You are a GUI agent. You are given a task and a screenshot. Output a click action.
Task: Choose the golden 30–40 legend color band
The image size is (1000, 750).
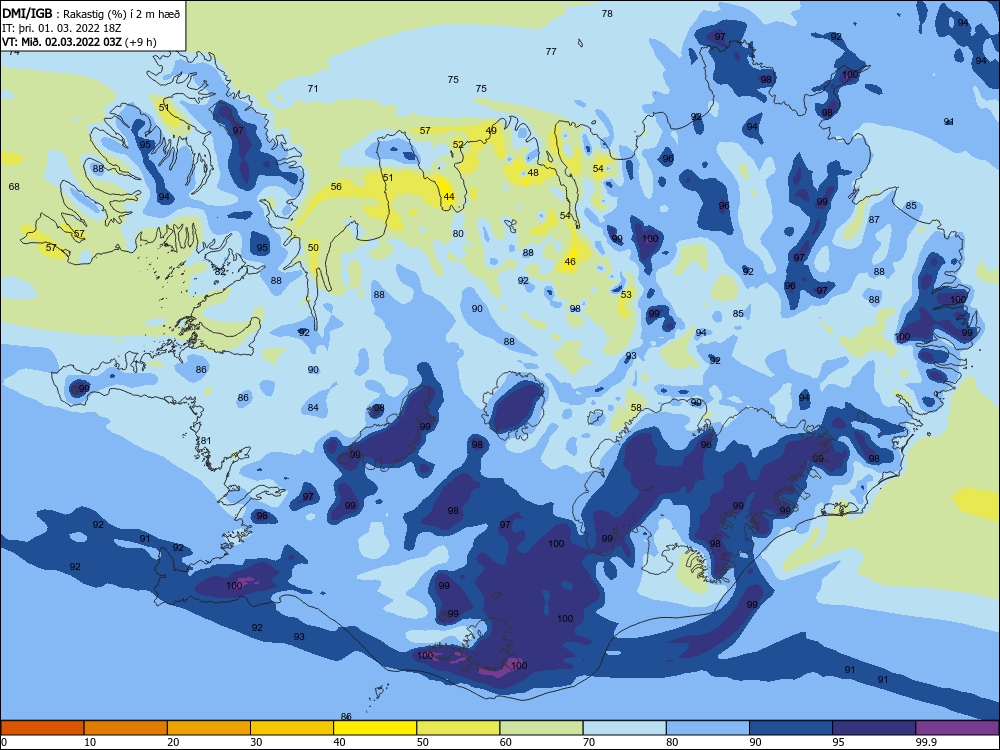click(292, 728)
